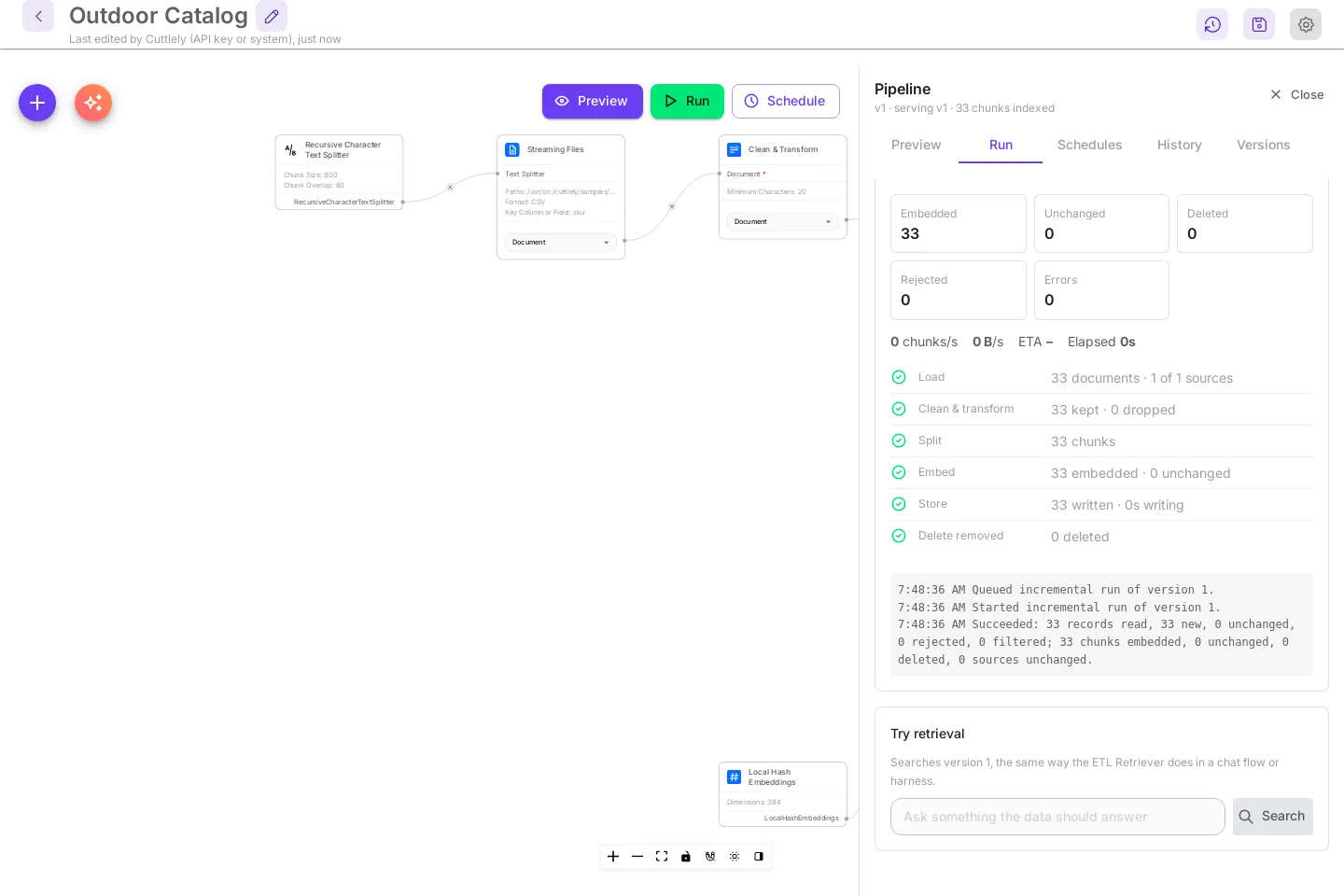Image resolution: width=1344 pixels, height=896 pixels.
Task: Toggle the light-dark contrast icon in canvas controls
Action: (x=759, y=856)
